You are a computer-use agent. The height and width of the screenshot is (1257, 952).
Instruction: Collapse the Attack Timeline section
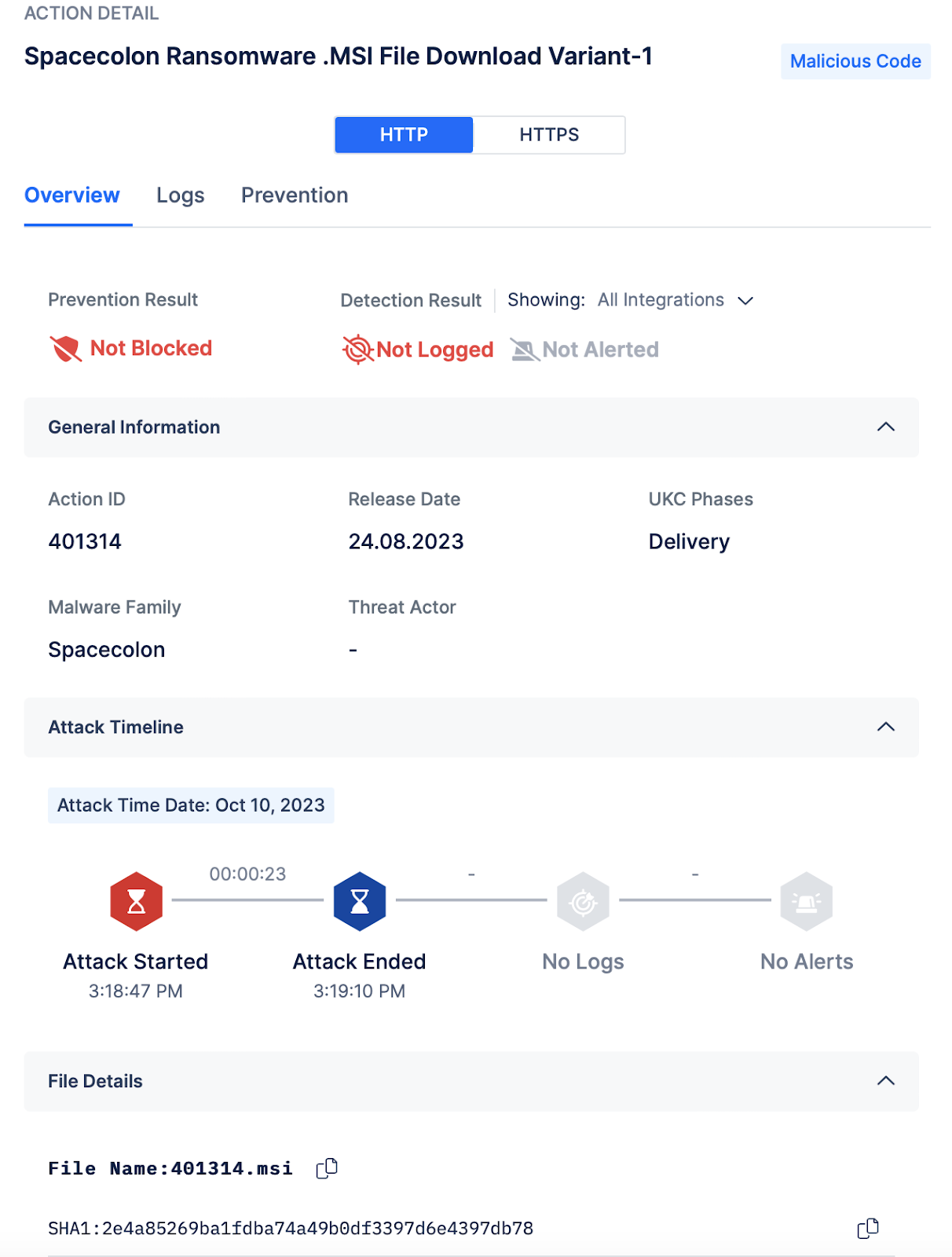[885, 727]
